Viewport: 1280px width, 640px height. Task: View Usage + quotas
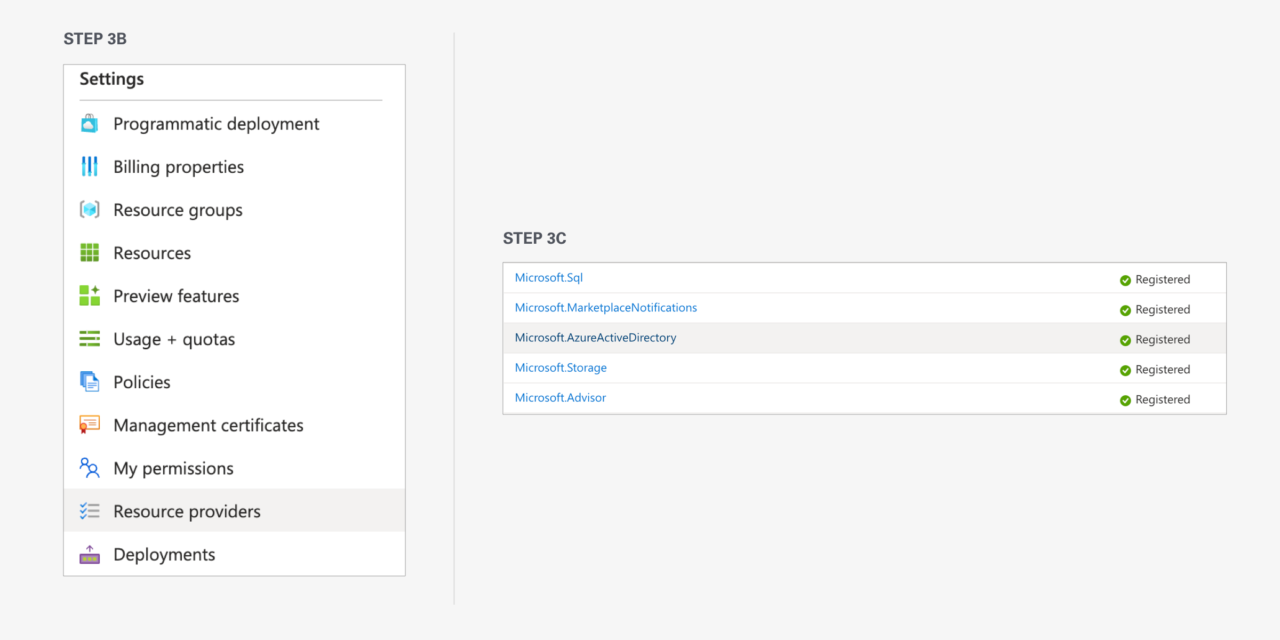click(x=234, y=339)
